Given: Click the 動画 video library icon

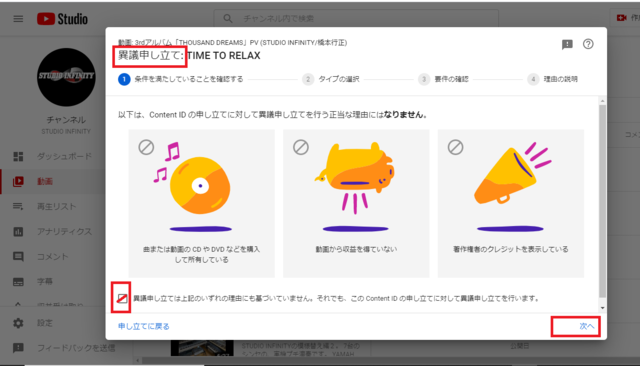Looking at the screenshot, I should click(x=18, y=181).
